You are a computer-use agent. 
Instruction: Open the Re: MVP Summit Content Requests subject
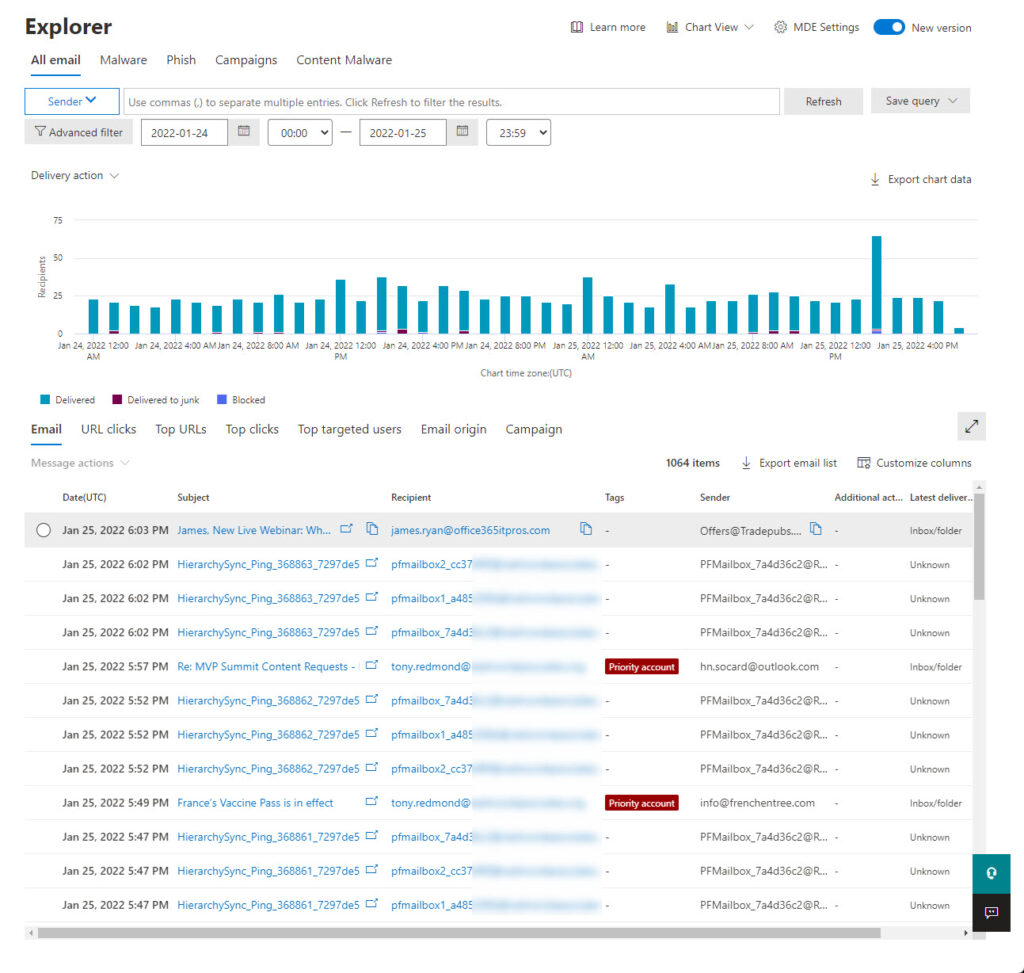coord(266,666)
